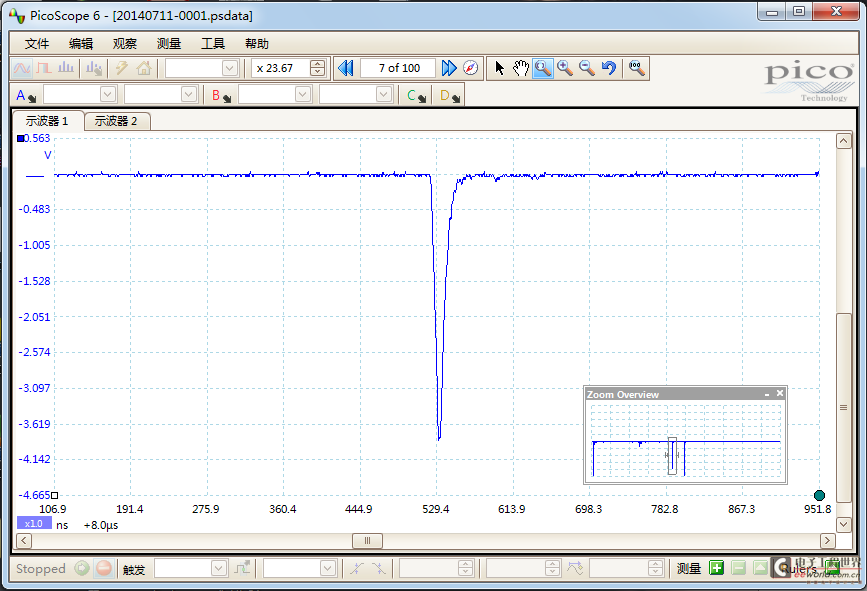The height and width of the screenshot is (591, 867).
Task: Click the 7 of 100 buffer field
Action: [398, 68]
